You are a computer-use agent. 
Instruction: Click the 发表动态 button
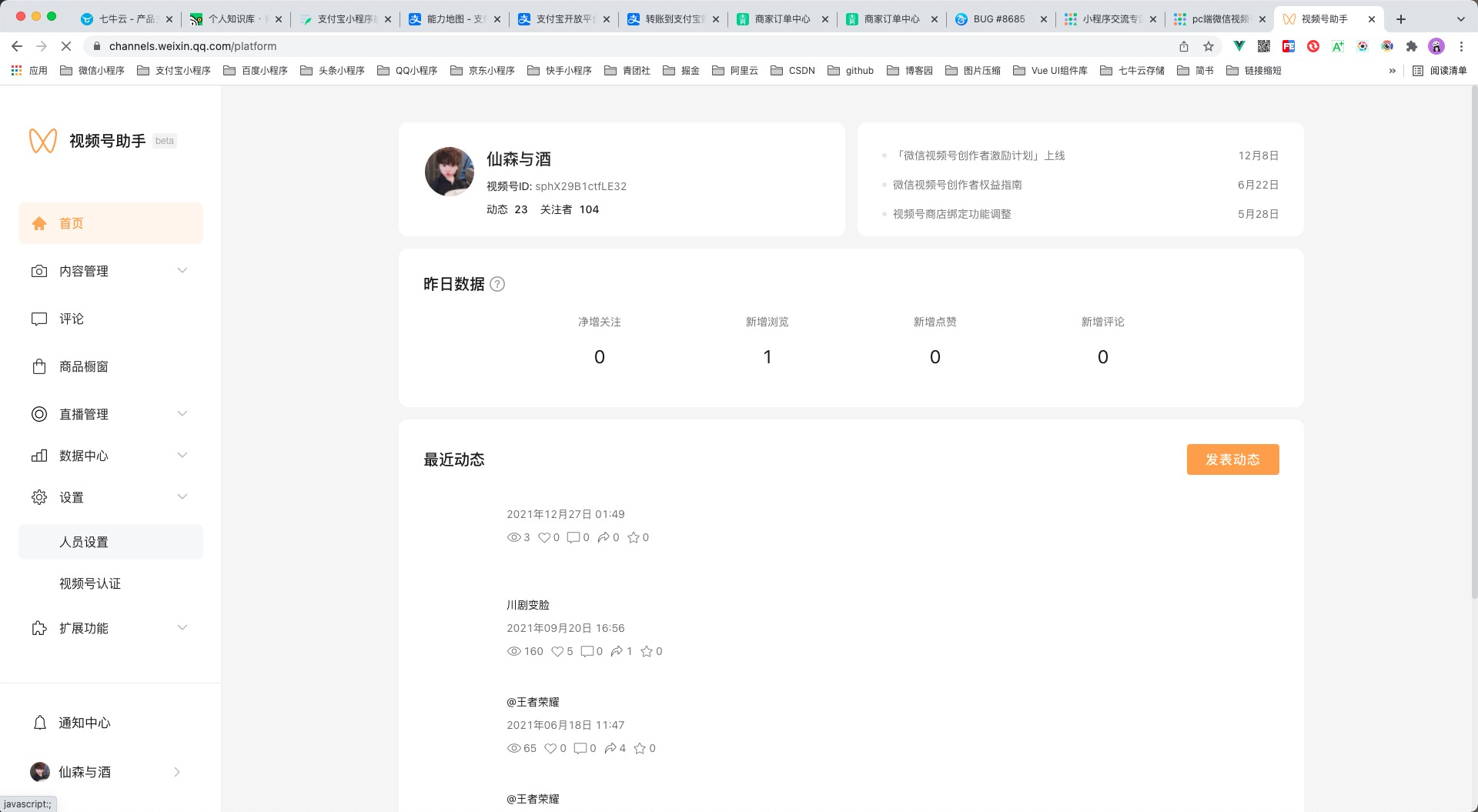point(1232,459)
